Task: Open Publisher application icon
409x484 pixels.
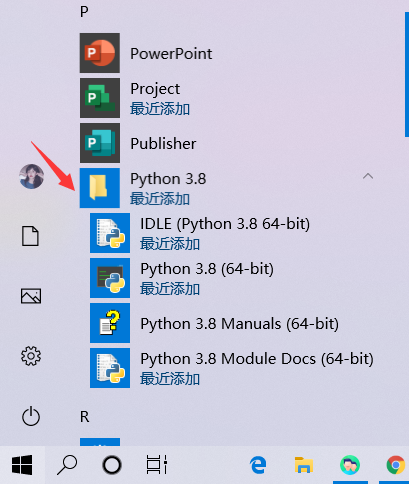Action: click(100, 143)
